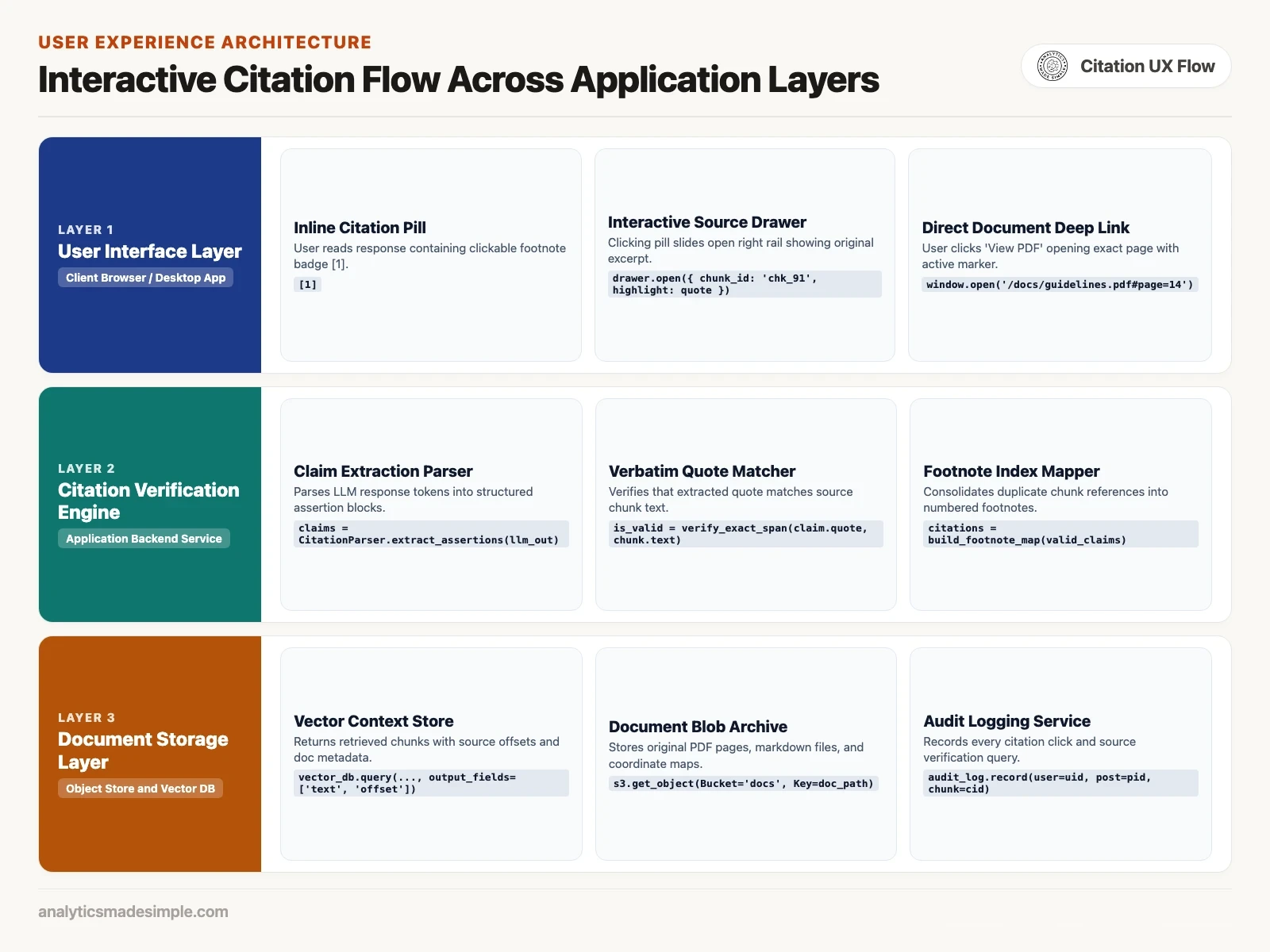
Task: Click the description 'Consolidates duplicate chunk references'
Action: pyautogui.click(x=1045, y=500)
